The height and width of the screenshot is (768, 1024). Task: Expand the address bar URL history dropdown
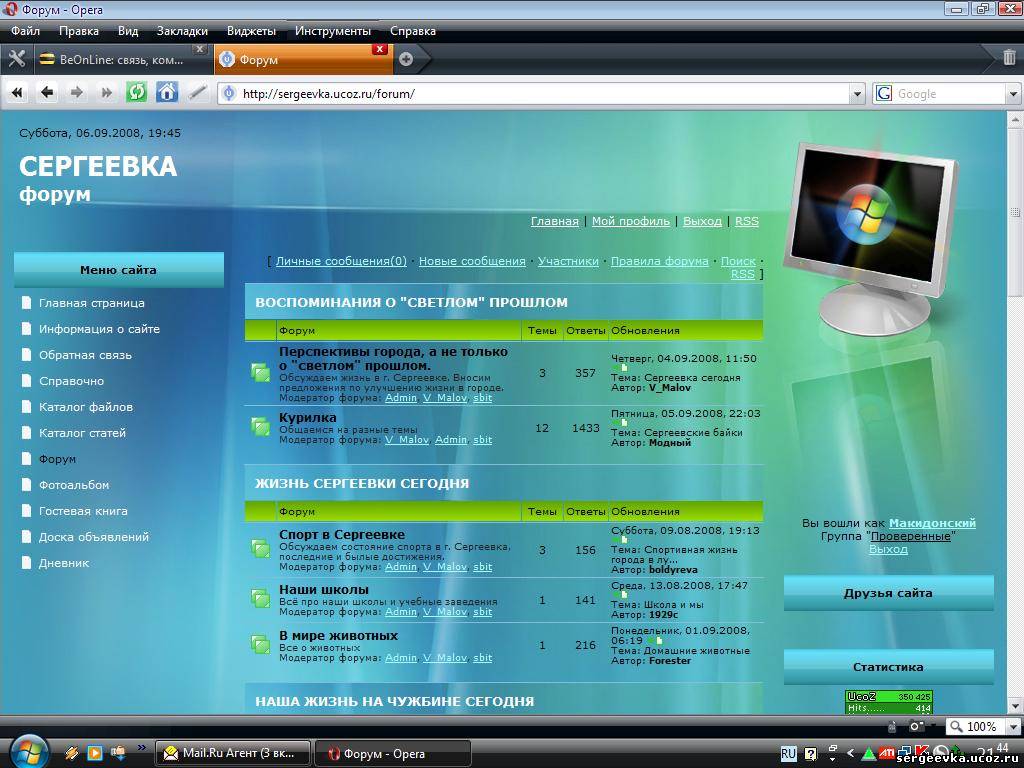click(x=857, y=94)
